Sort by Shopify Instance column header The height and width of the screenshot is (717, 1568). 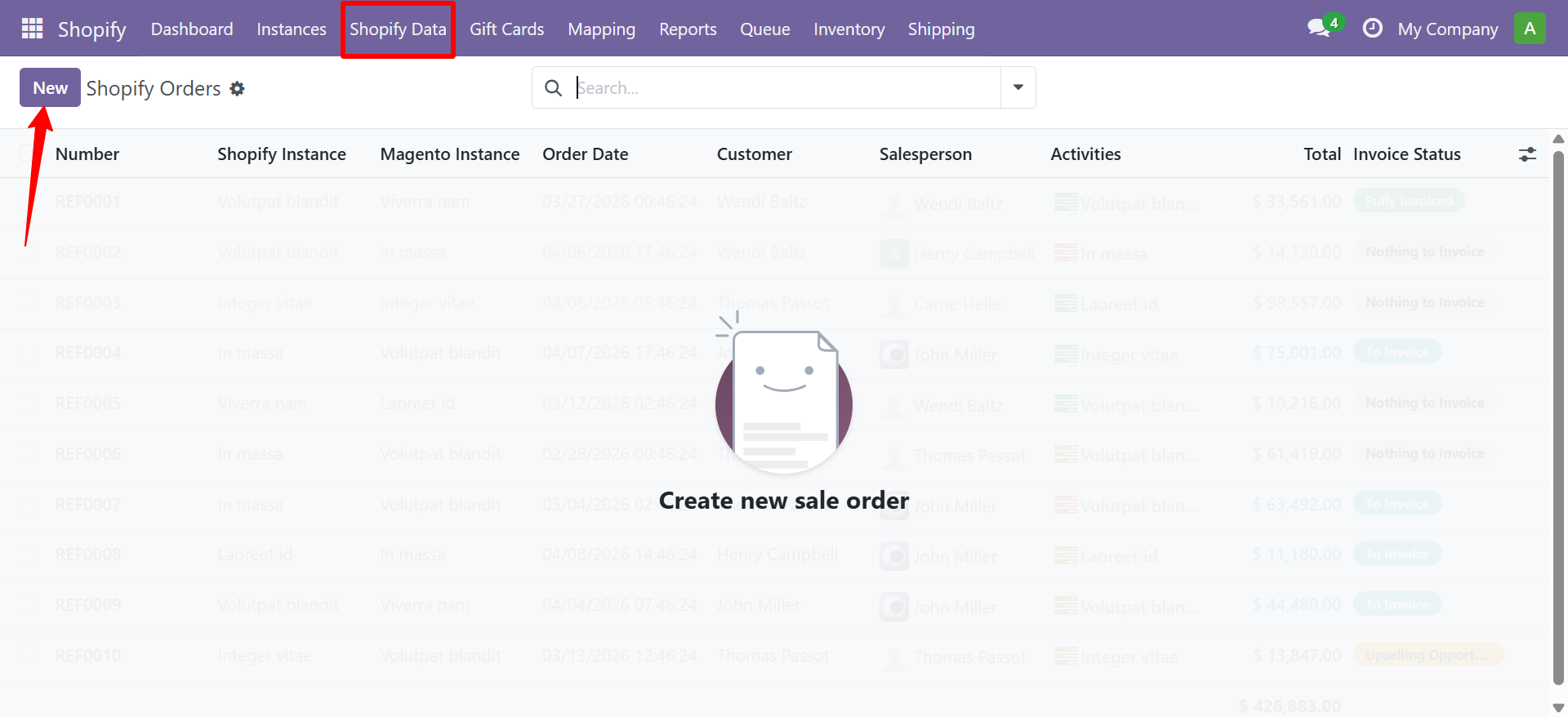(282, 154)
